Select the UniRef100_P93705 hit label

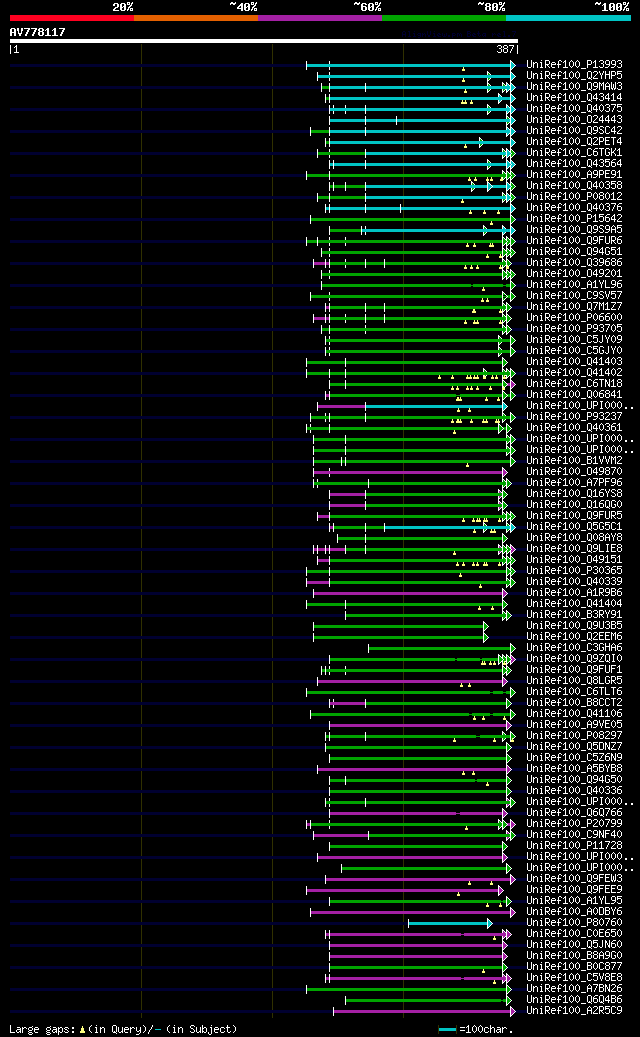click(x=575, y=329)
